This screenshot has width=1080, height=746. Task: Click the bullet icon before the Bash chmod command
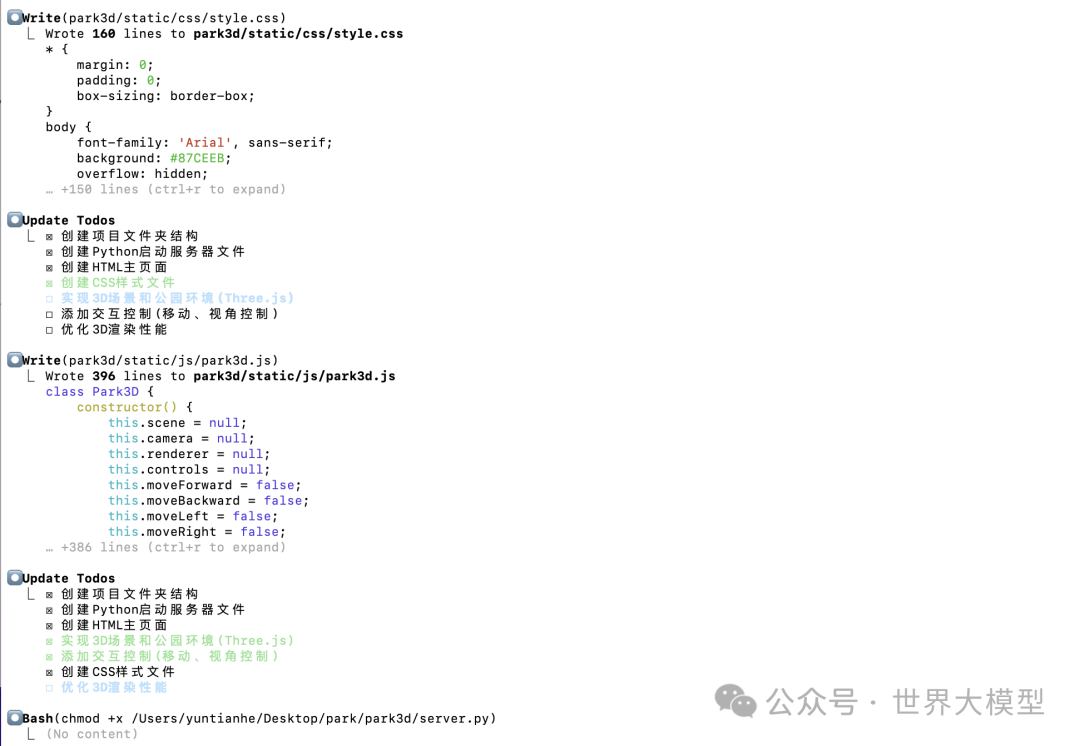[14, 718]
